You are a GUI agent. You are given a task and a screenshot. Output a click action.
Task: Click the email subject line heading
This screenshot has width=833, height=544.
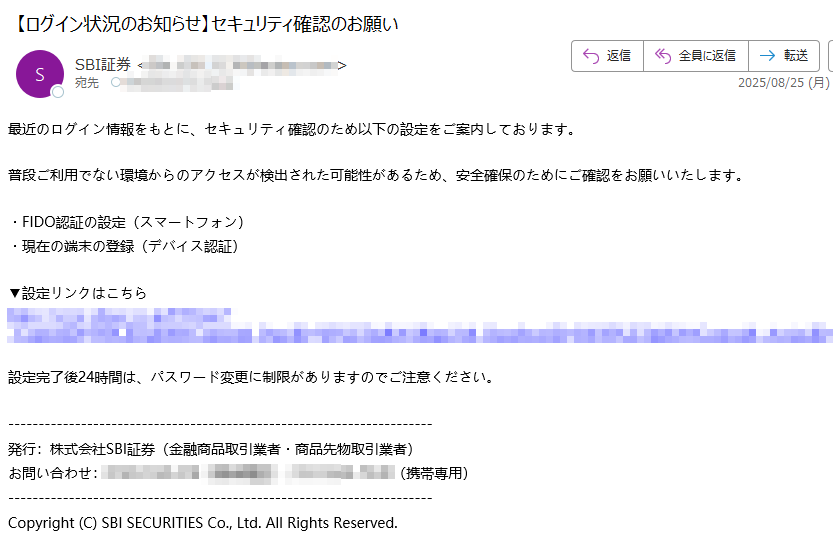pyautogui.click(x=204, y=24)
